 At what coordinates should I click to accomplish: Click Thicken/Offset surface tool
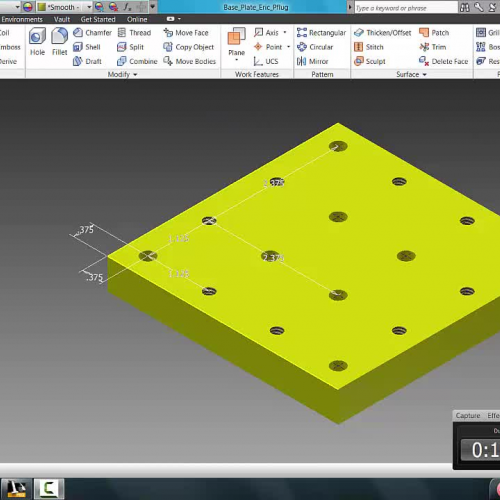click(x=382, y=33)
